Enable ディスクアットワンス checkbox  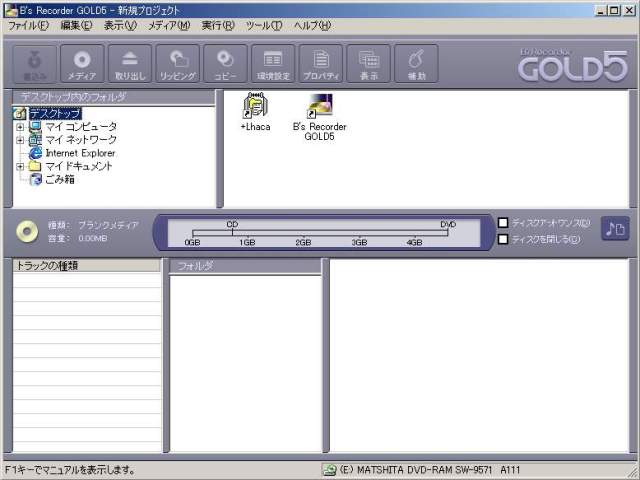coord(503,223)
